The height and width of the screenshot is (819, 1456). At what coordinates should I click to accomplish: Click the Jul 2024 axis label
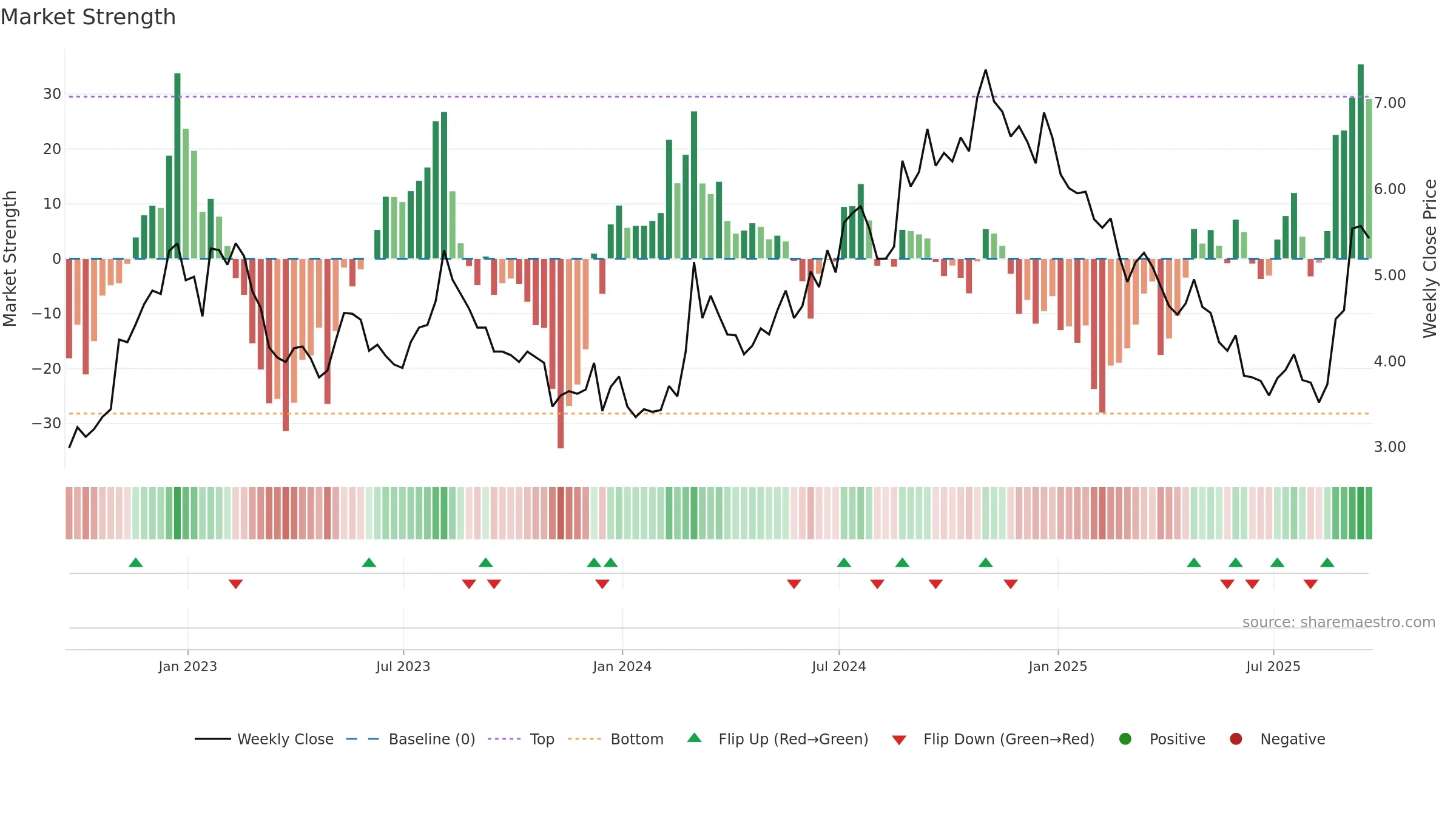[x=838, y=667]
